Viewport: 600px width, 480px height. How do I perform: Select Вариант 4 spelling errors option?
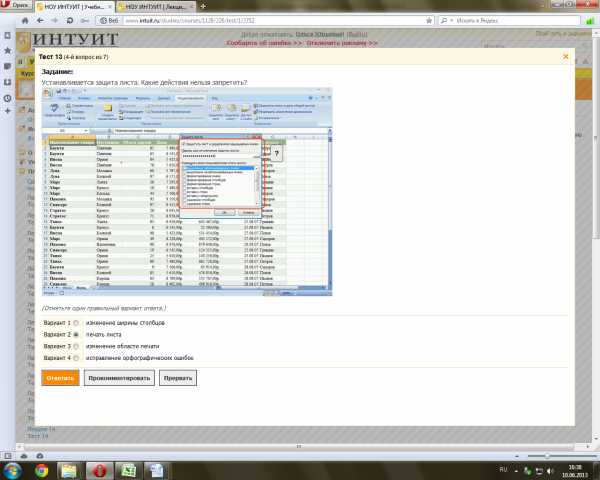click(76, 358)
